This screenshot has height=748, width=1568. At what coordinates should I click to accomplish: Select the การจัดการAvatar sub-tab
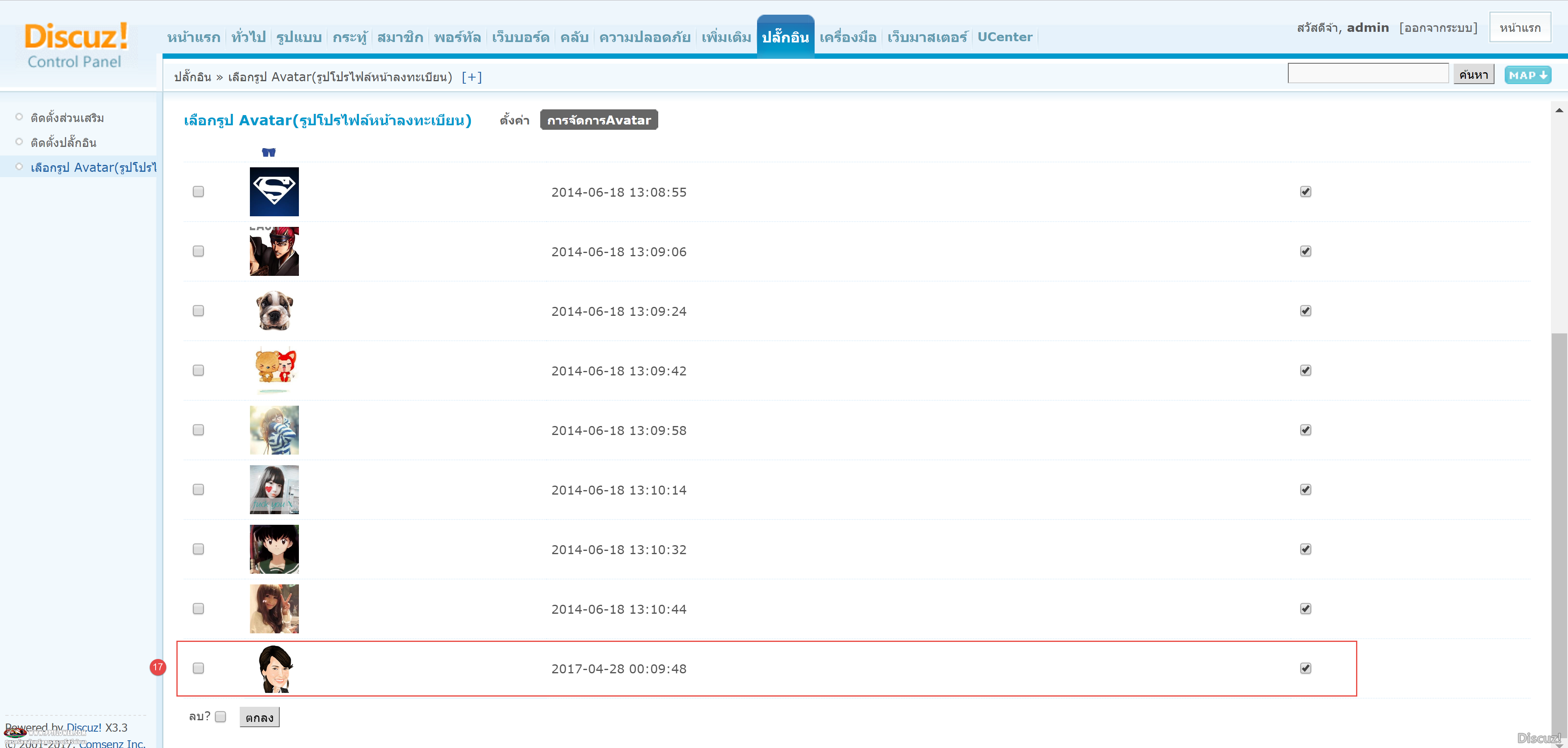[599, 120]
